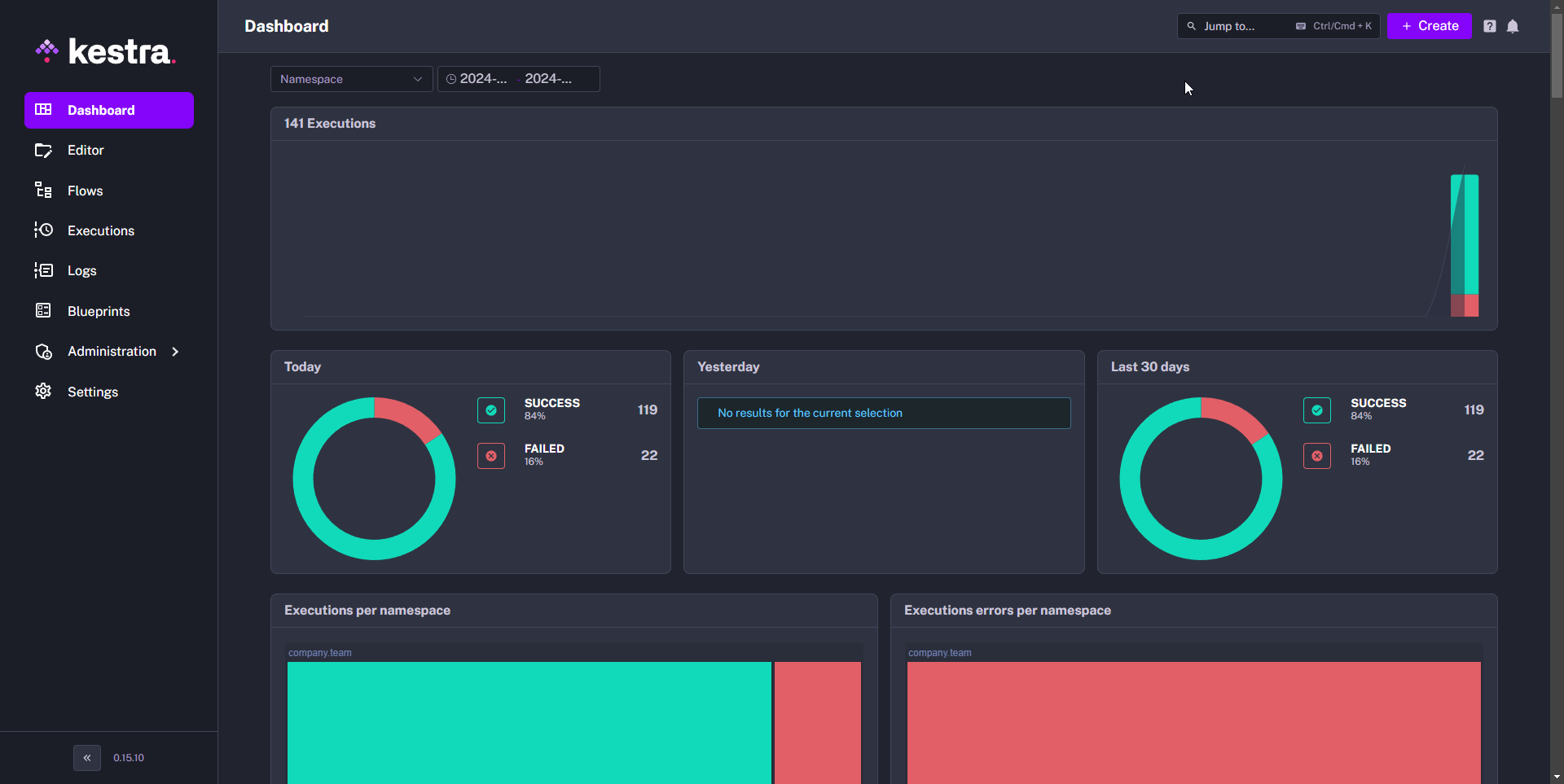Toggle FAILED status in Last 30 days

[1317, 456]
